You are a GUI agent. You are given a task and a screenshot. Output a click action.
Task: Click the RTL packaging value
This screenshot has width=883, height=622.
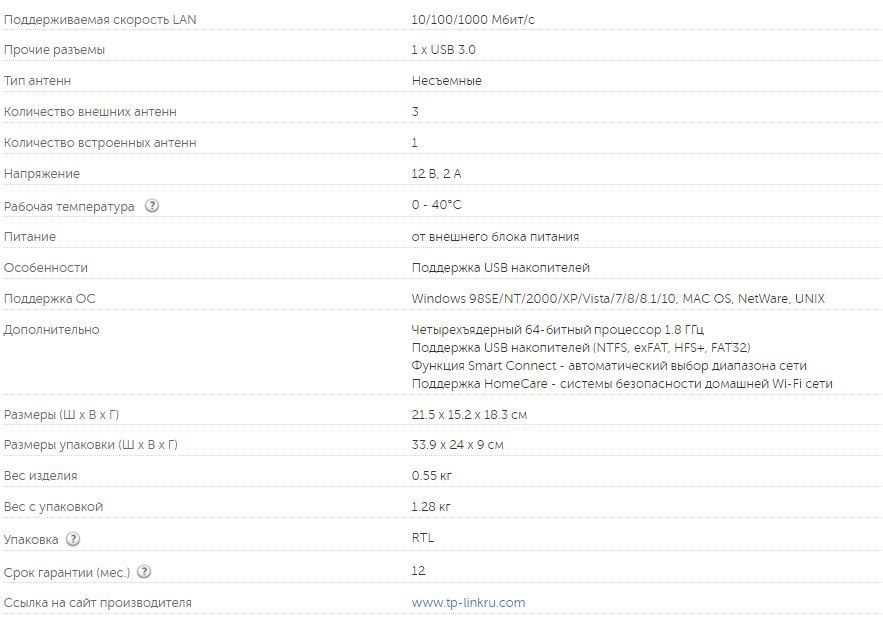tap(423, 538)
